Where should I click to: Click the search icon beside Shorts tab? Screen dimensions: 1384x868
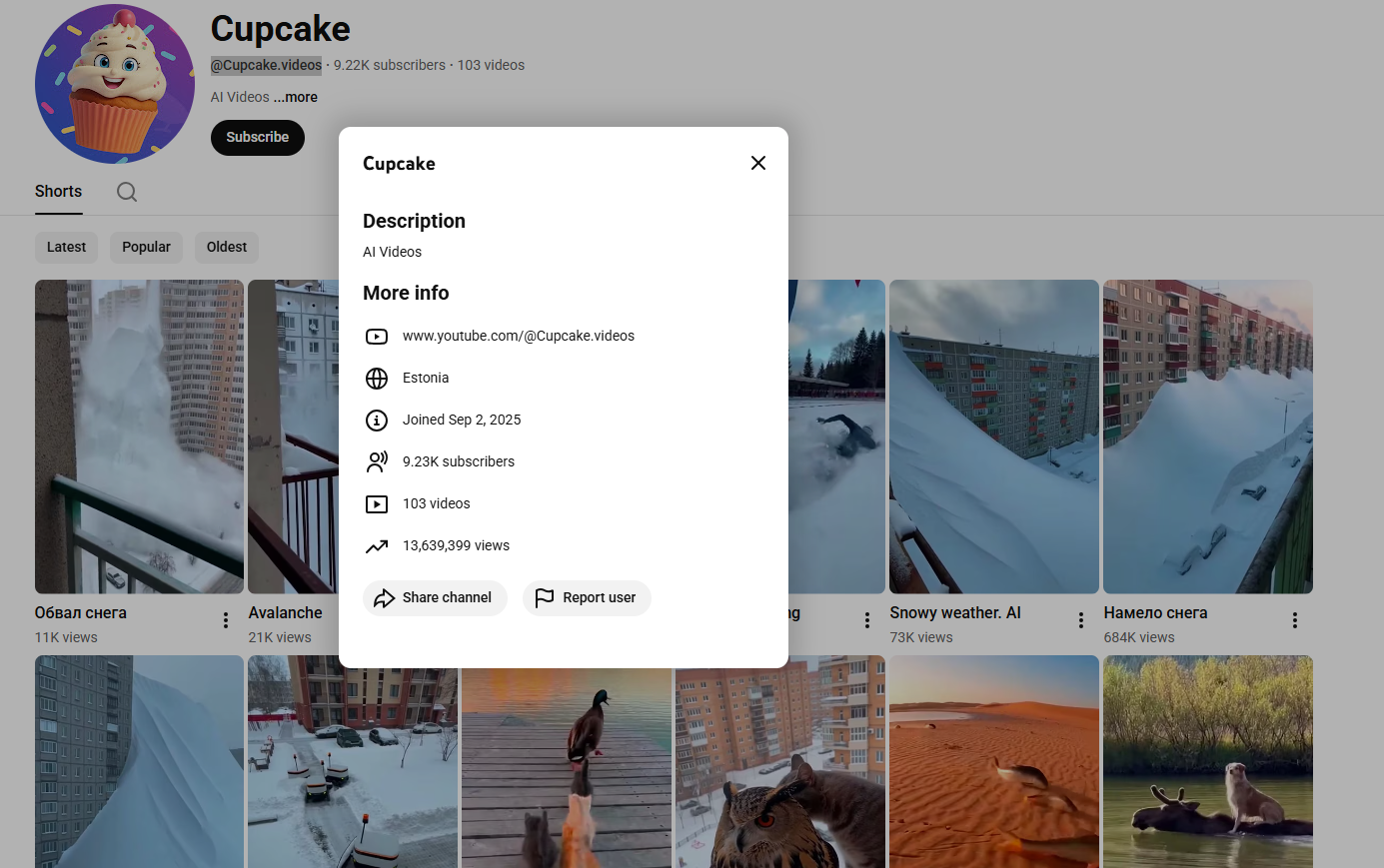[x=127, y=192]
